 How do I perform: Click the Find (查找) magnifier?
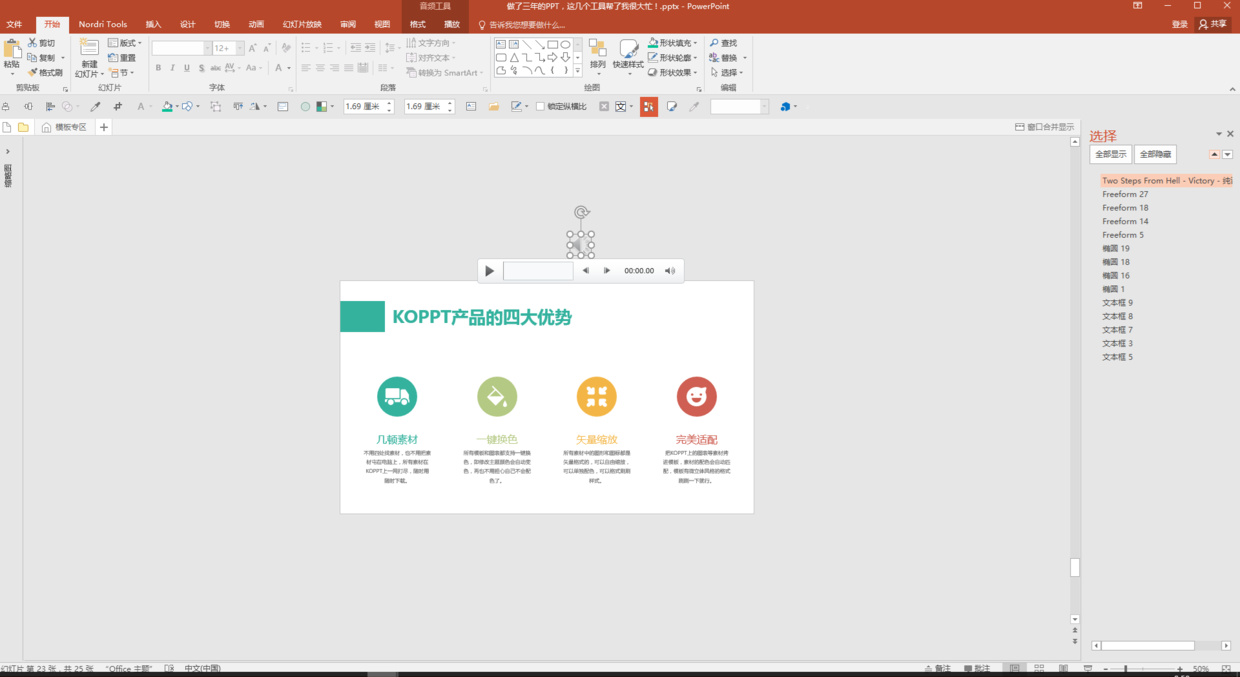(x=715, y=43)
